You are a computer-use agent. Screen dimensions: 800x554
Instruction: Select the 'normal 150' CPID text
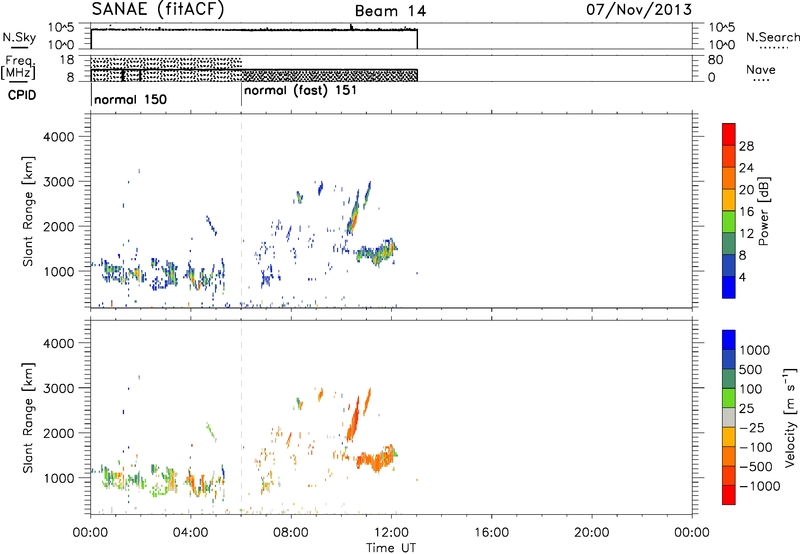click(131, 99)
